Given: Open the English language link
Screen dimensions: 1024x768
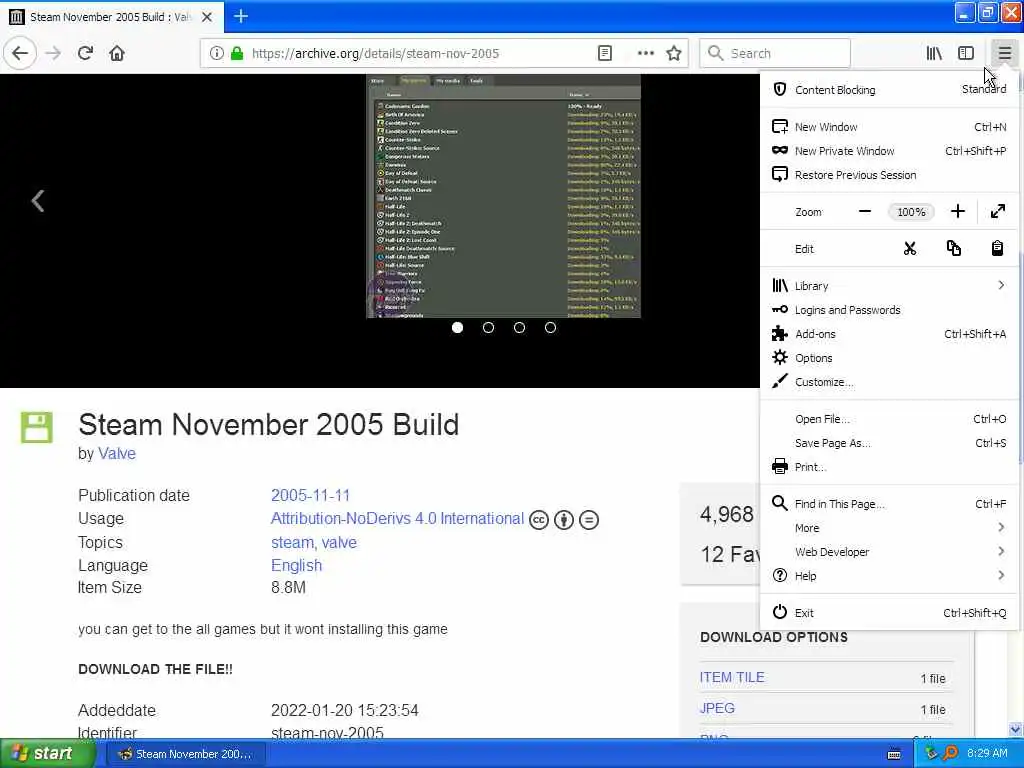Looking at the screenshot, I should pos(296,566).
